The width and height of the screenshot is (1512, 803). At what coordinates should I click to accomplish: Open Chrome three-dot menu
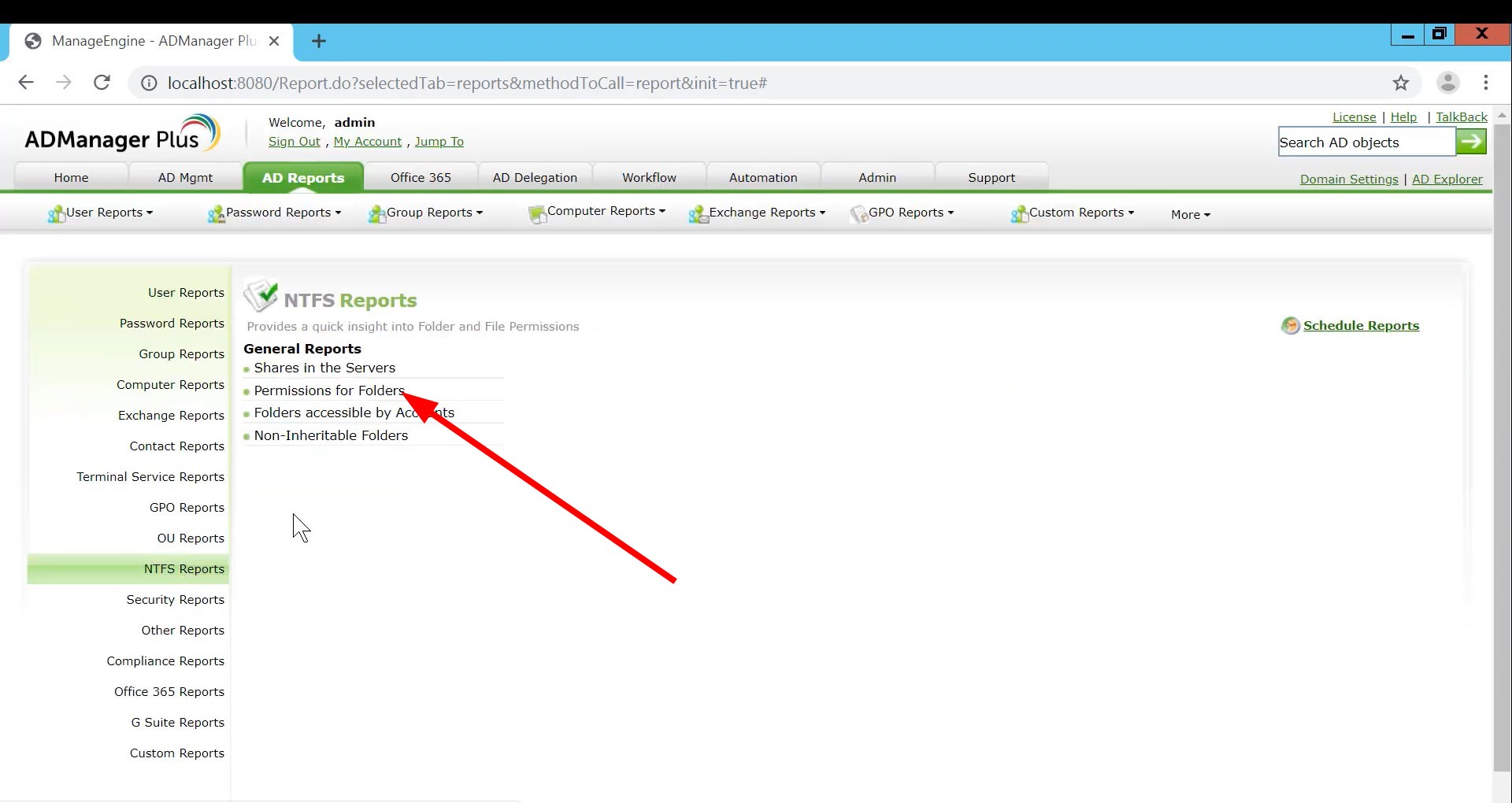[1486, 83]
